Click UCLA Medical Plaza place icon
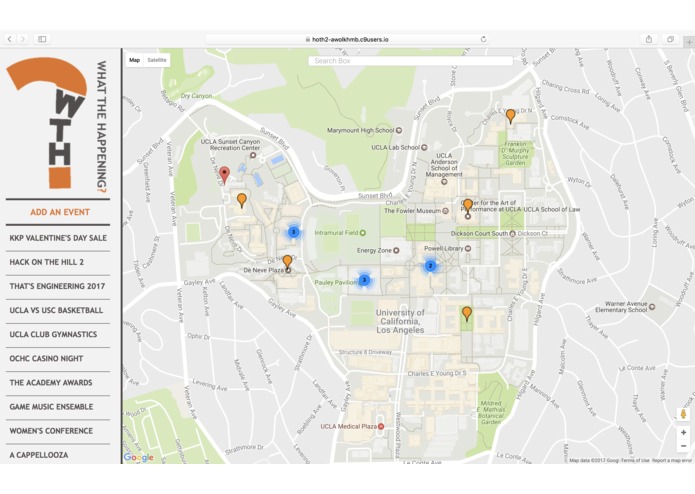This screenshot has height=494, width=695. pyautogui.click(x=381, y=426)
